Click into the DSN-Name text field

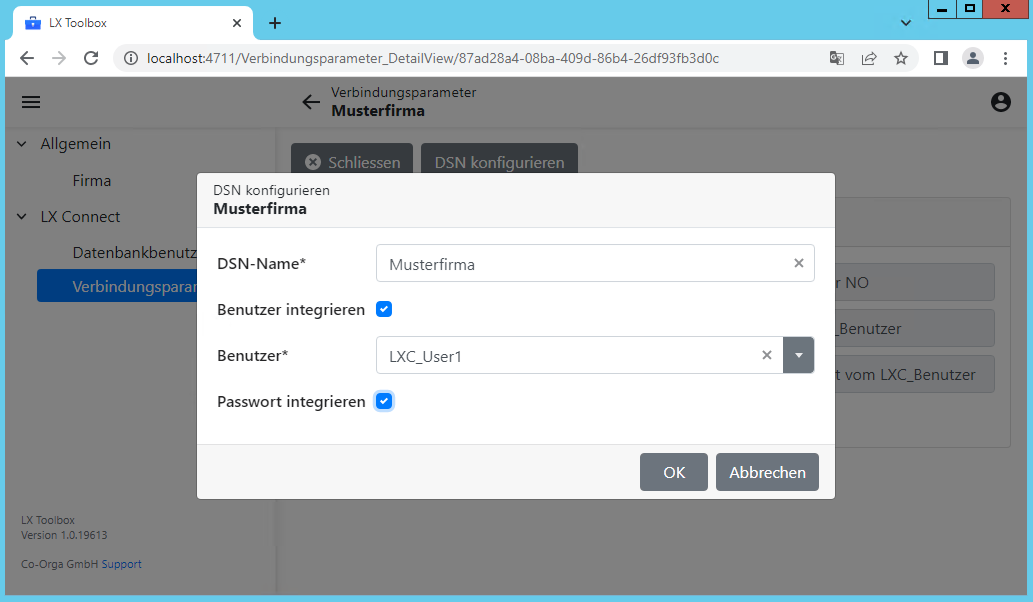pyautogui.click(x=580, y=264)
